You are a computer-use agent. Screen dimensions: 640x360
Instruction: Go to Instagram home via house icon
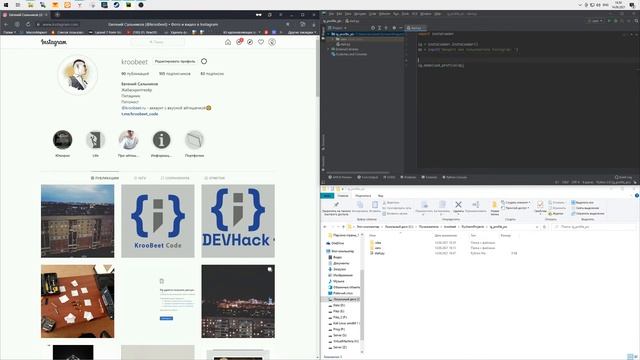(x=228, y=42)
